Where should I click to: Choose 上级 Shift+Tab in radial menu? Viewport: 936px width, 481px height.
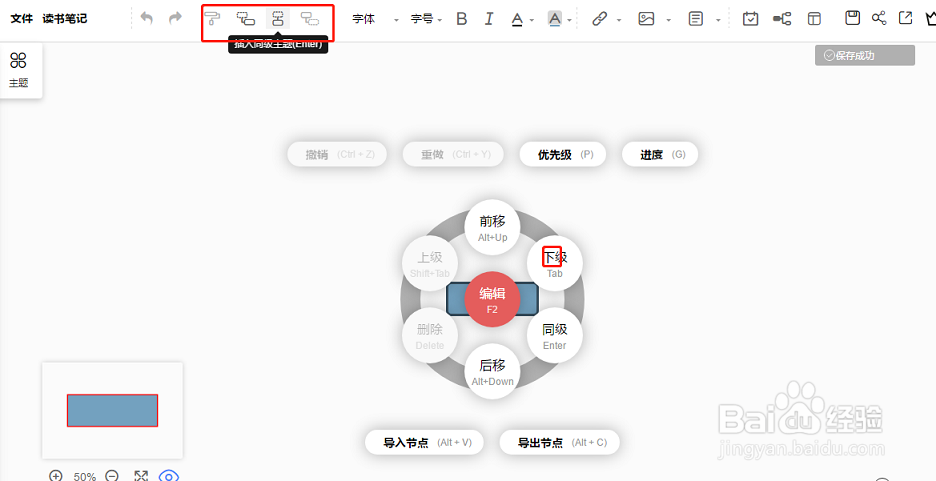tap(430, 264)
